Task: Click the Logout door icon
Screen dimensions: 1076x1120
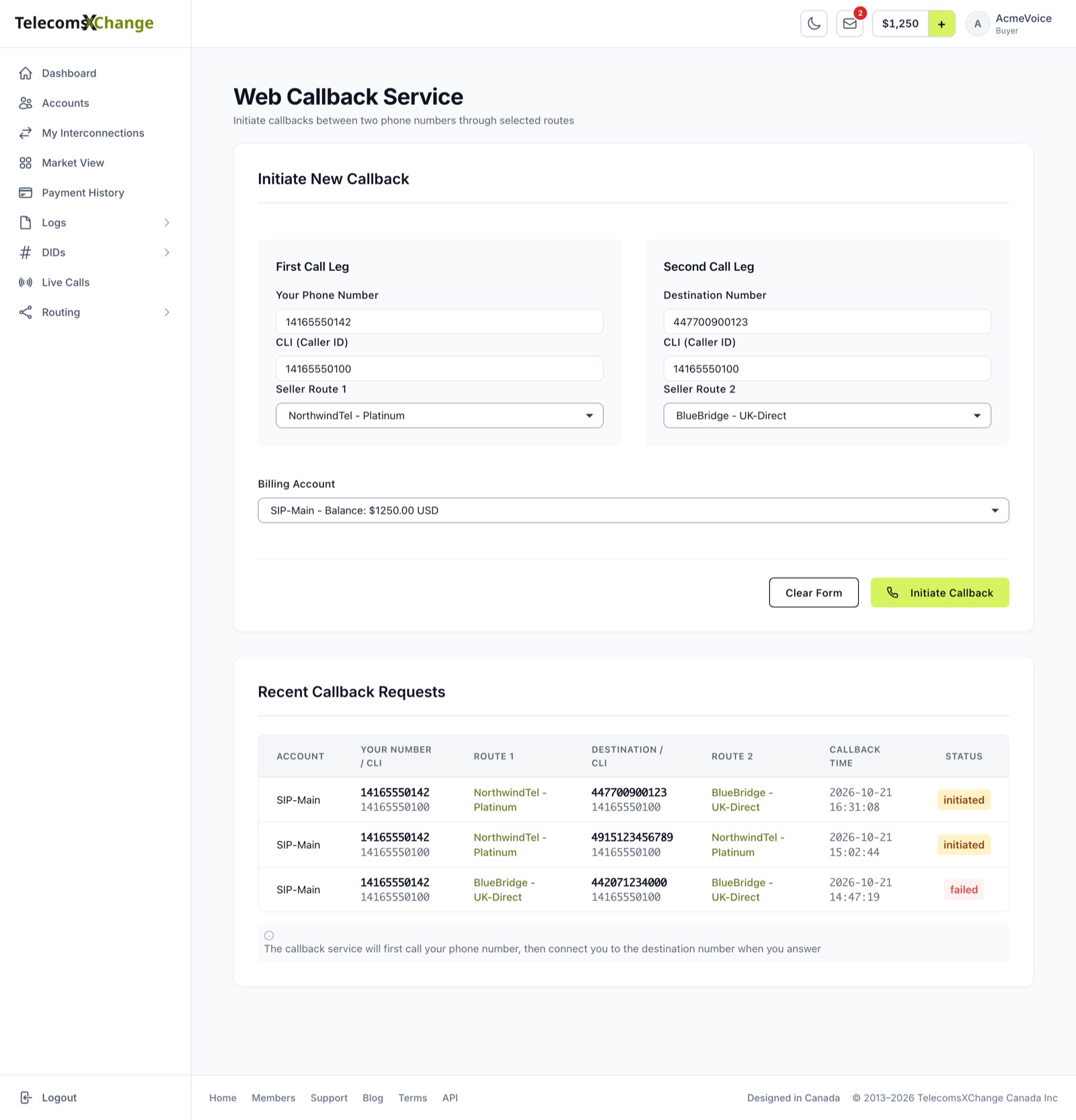Action: pyautogui.click(x=26, y=1097)
